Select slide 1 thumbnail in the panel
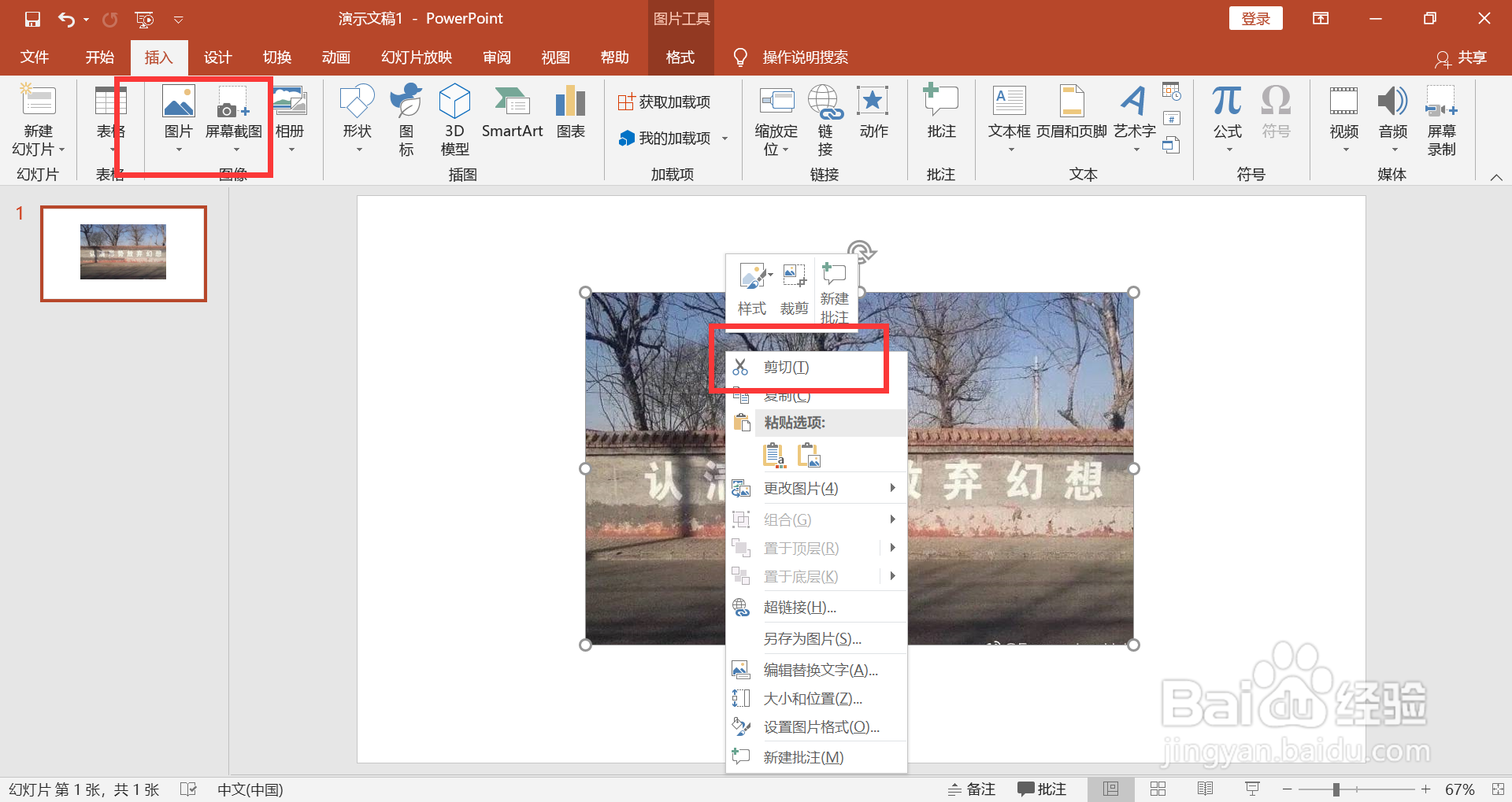This screenshot has width=1512, height=802. [124, 253]
